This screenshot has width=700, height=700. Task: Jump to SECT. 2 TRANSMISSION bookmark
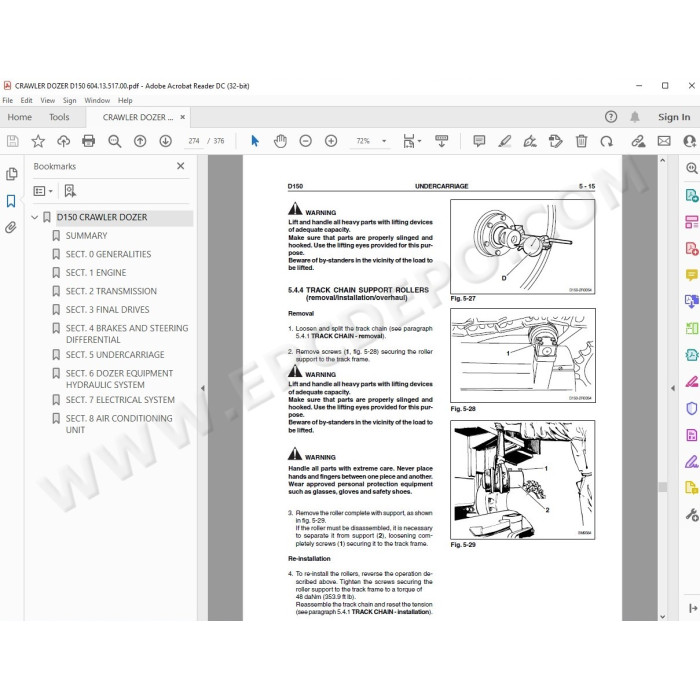(111, 292)
